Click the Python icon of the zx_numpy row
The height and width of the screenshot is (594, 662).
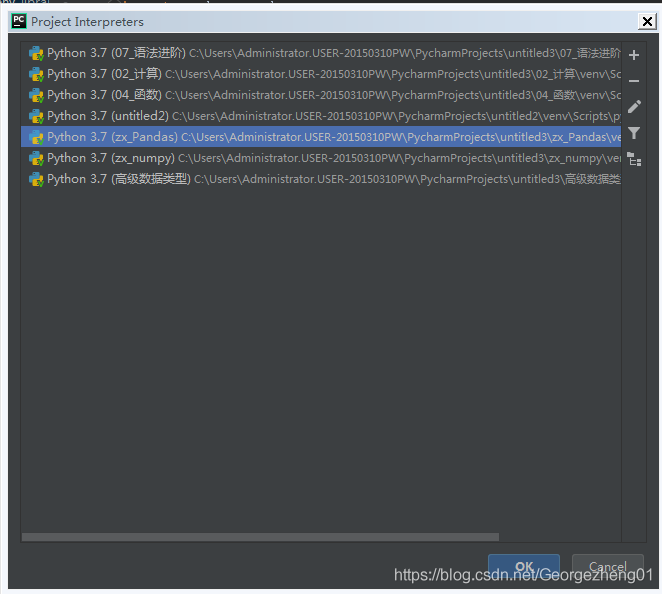coord(36,158)
